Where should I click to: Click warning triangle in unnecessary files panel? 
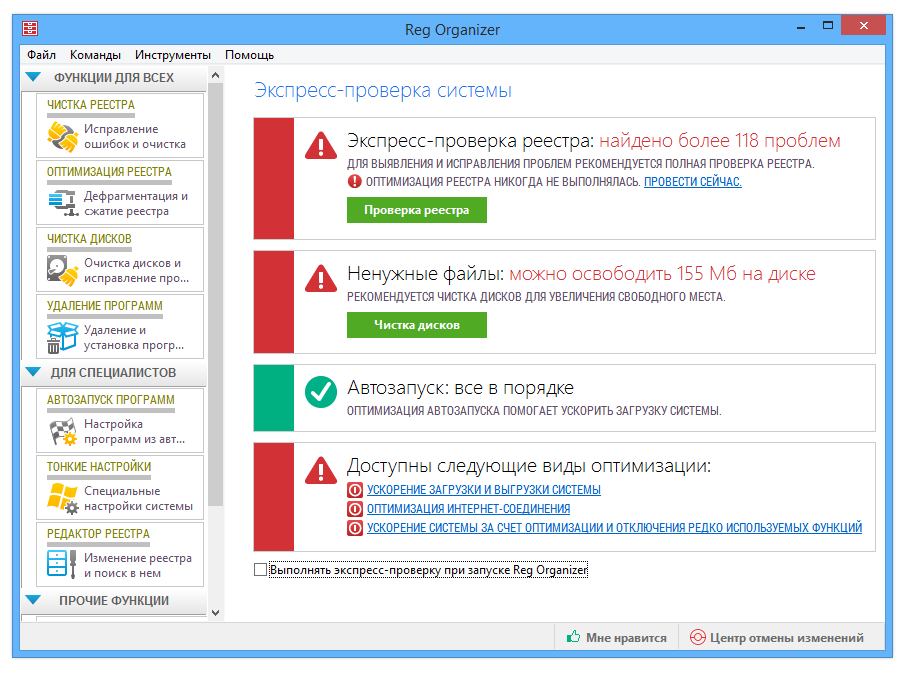tap(321, 278)
